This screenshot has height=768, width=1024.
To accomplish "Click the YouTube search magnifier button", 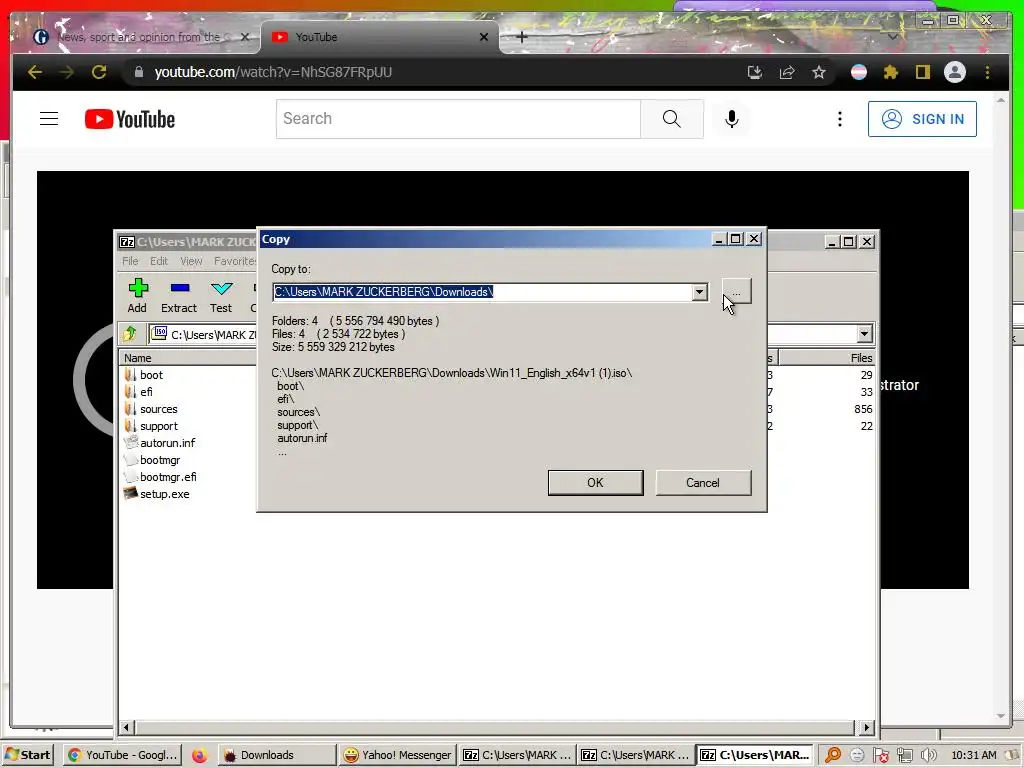I will (x=671, y=119).
